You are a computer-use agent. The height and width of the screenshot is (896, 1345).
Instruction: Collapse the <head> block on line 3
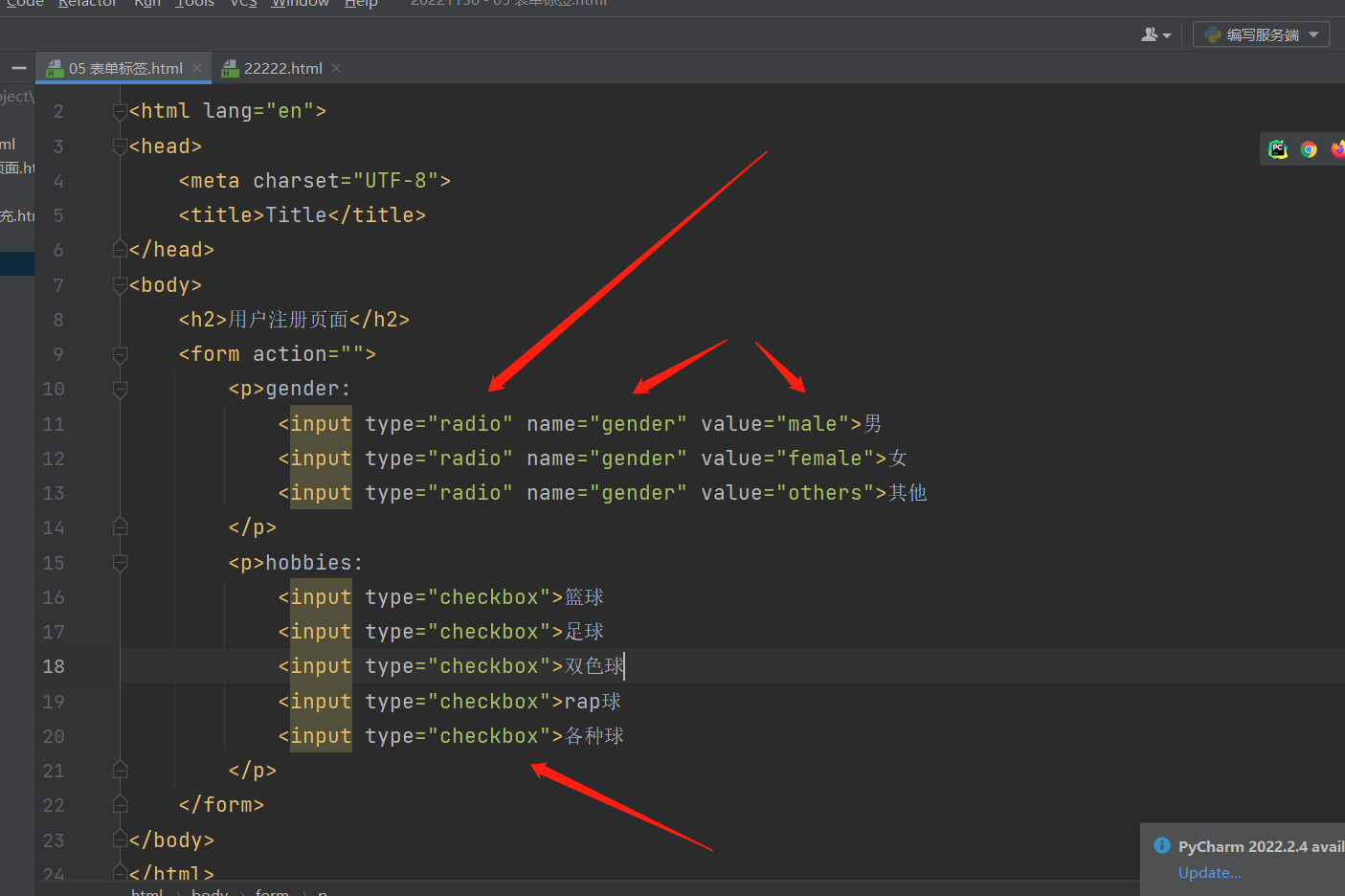tap(120, 146)
